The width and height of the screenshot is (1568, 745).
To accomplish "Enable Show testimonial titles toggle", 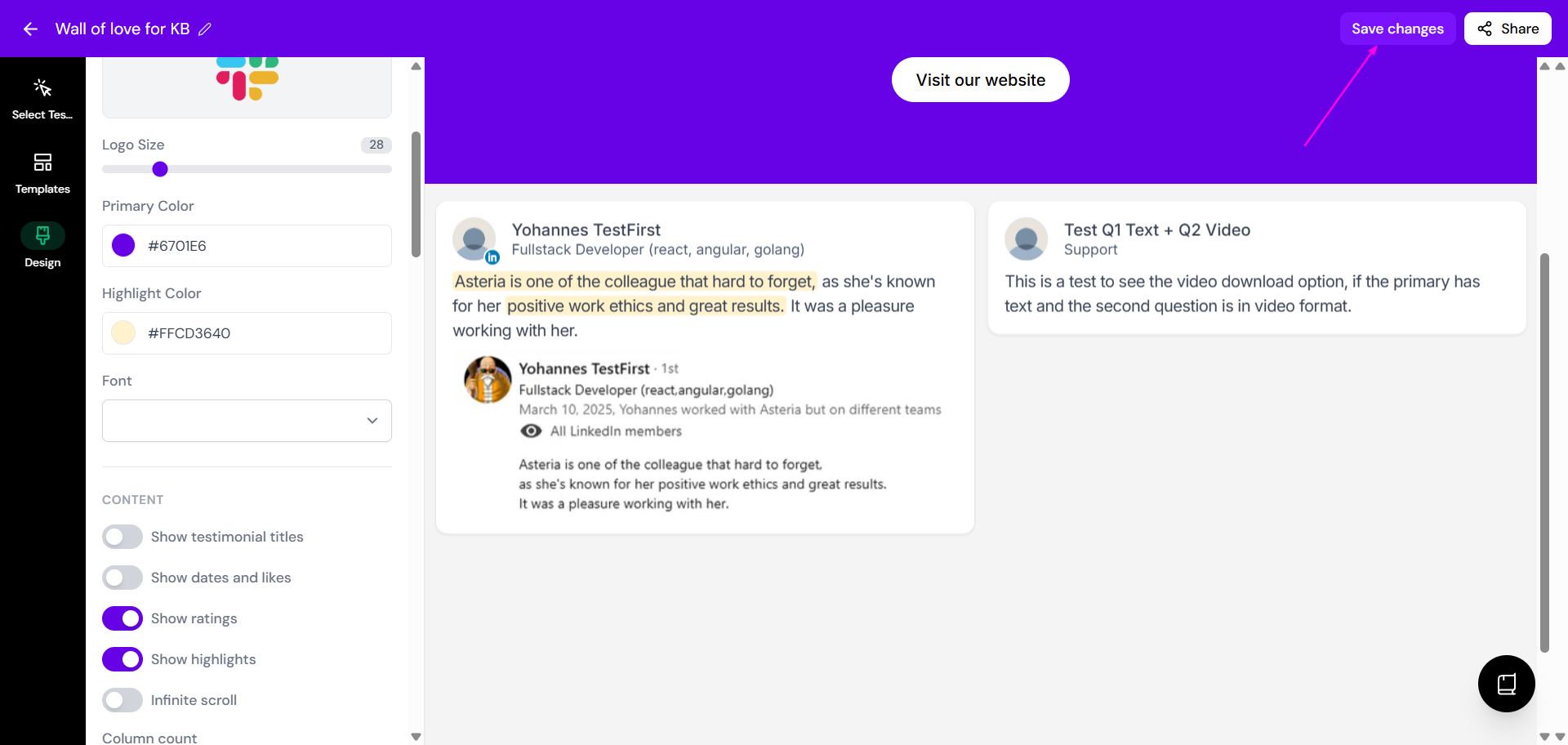I will (122, 537).
